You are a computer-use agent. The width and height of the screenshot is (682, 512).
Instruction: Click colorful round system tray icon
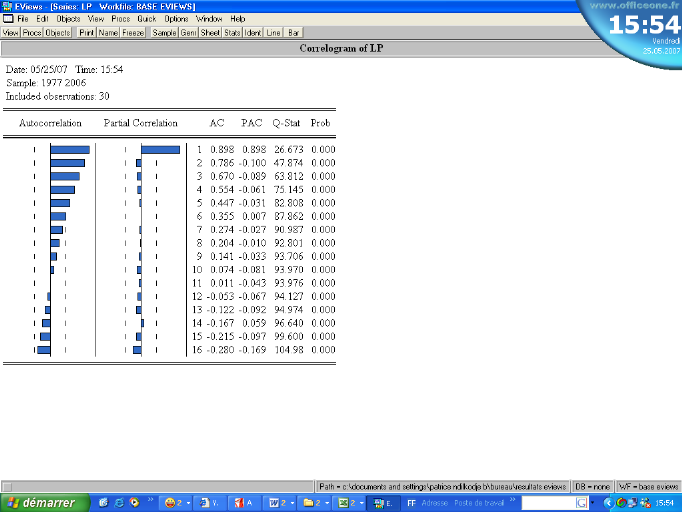[621, 503]
